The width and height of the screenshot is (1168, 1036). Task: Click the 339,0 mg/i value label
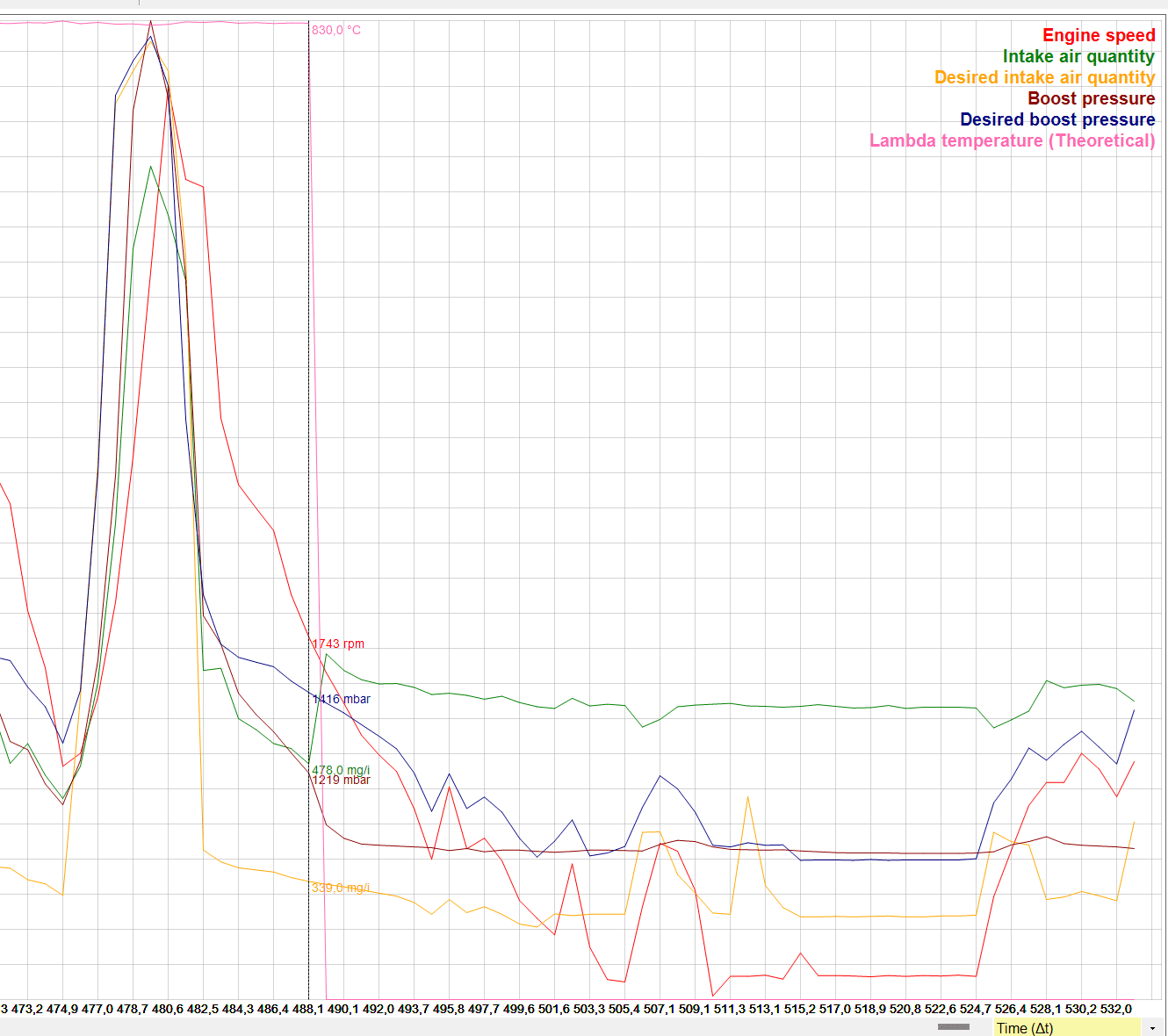(341, 888)
